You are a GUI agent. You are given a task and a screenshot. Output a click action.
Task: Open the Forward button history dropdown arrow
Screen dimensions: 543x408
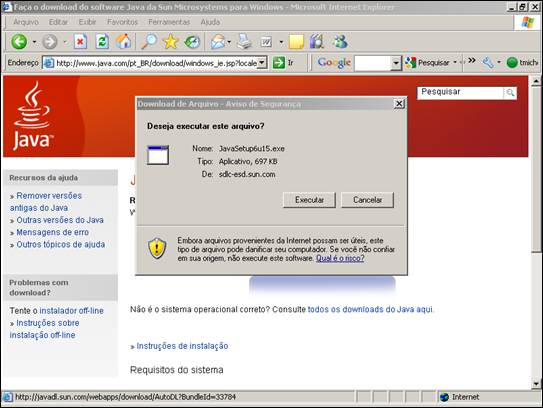tap(65, 42)
